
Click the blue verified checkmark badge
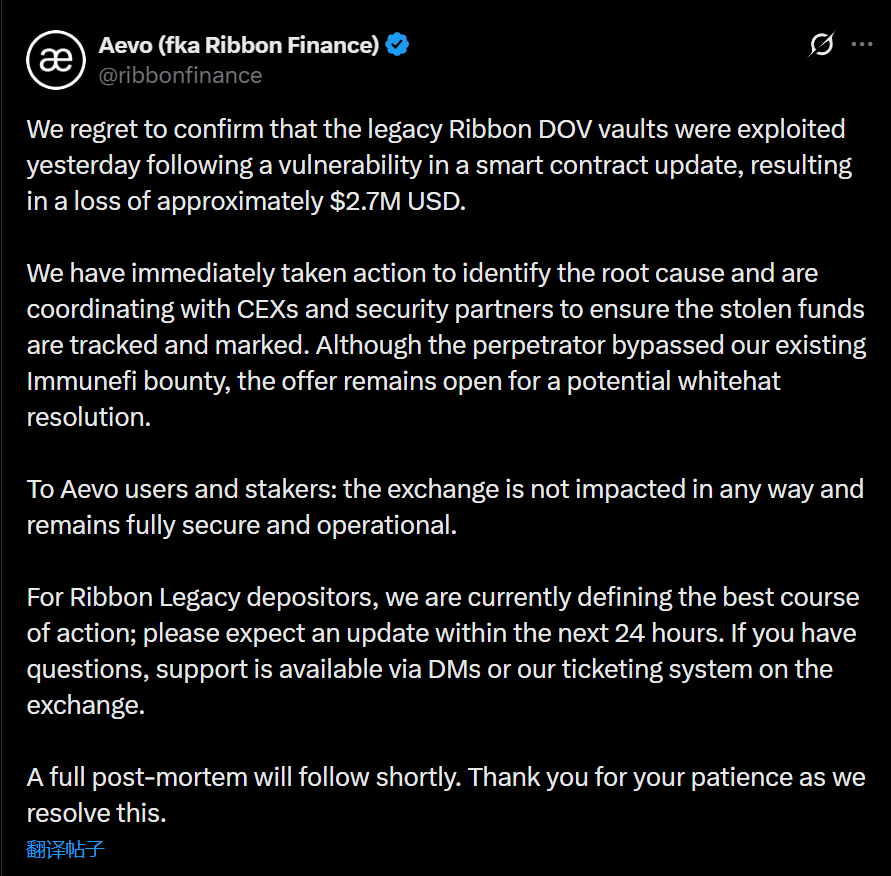[x=397, y=45]
